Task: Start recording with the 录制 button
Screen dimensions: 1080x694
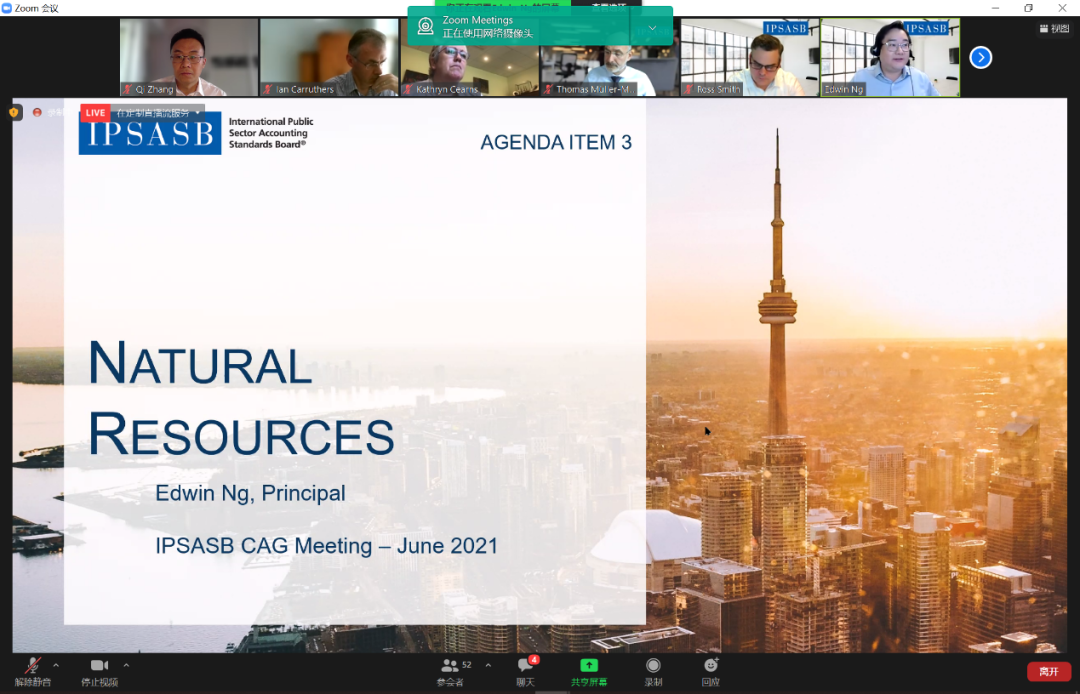Action: coord(653,672)
